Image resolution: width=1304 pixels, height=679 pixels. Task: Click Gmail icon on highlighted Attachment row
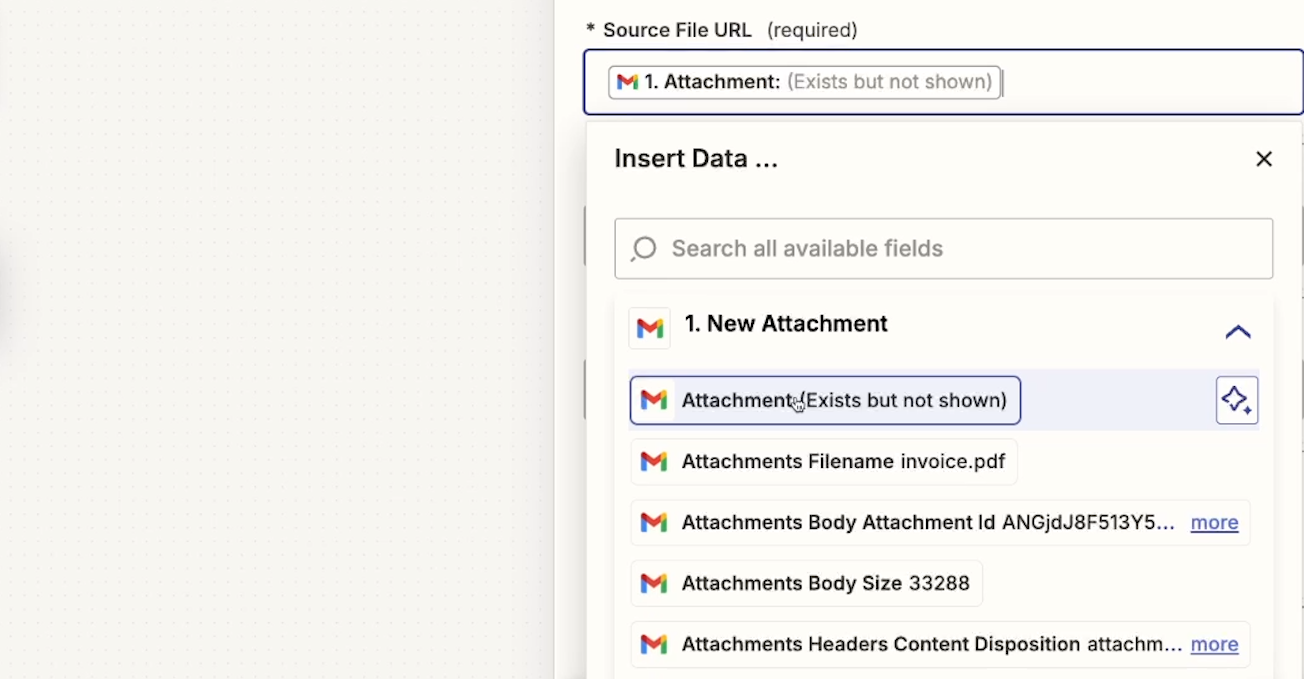(x=654, y=400)
